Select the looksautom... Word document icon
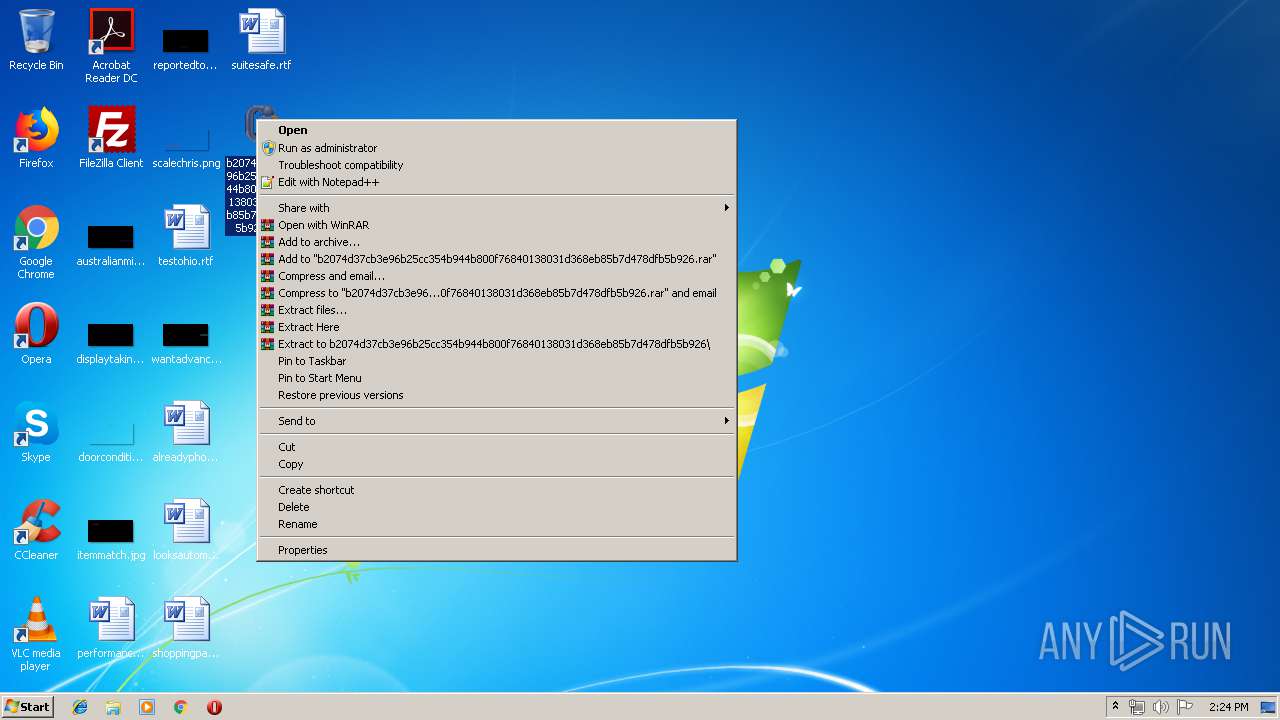The height and width of the screenshot is (720, 1280). [x=186, y=530]
